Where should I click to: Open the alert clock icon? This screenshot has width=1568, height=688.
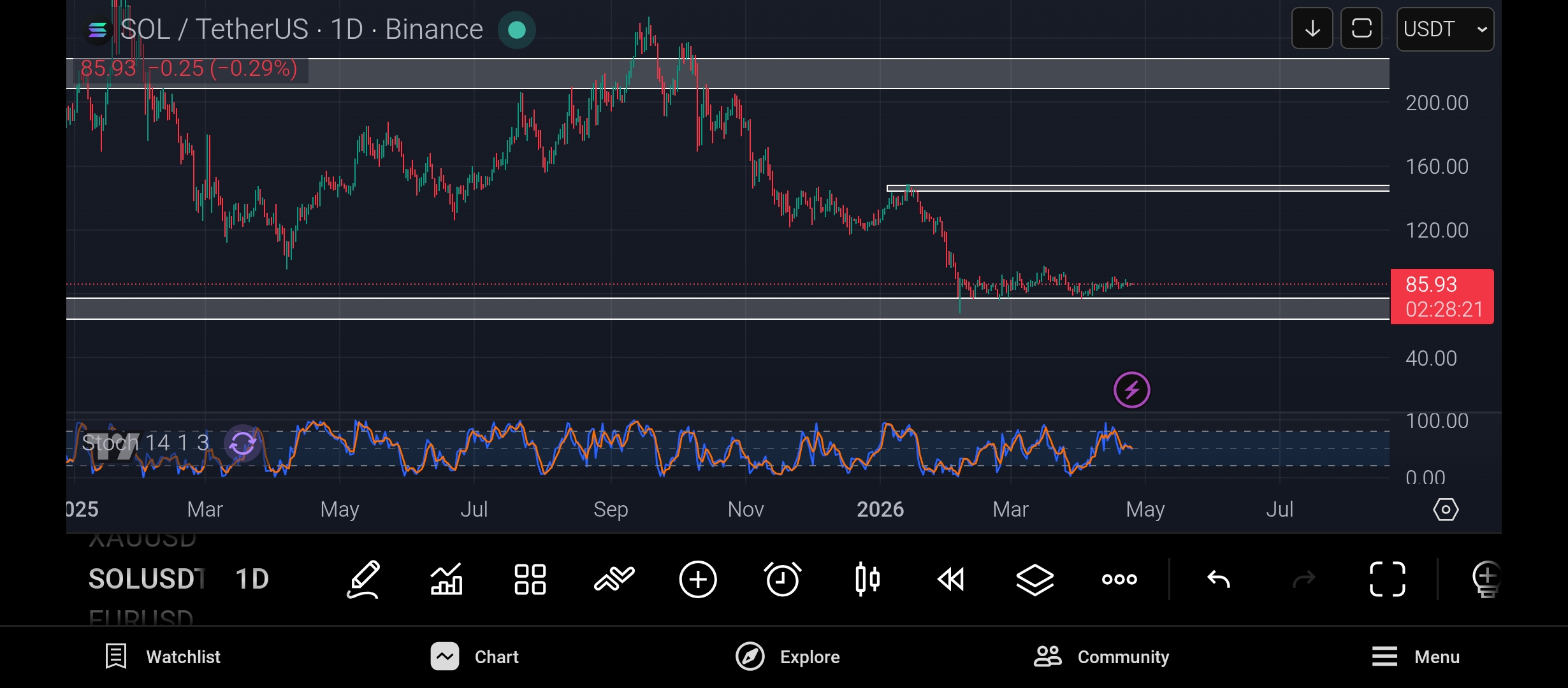tap(782, 579)
